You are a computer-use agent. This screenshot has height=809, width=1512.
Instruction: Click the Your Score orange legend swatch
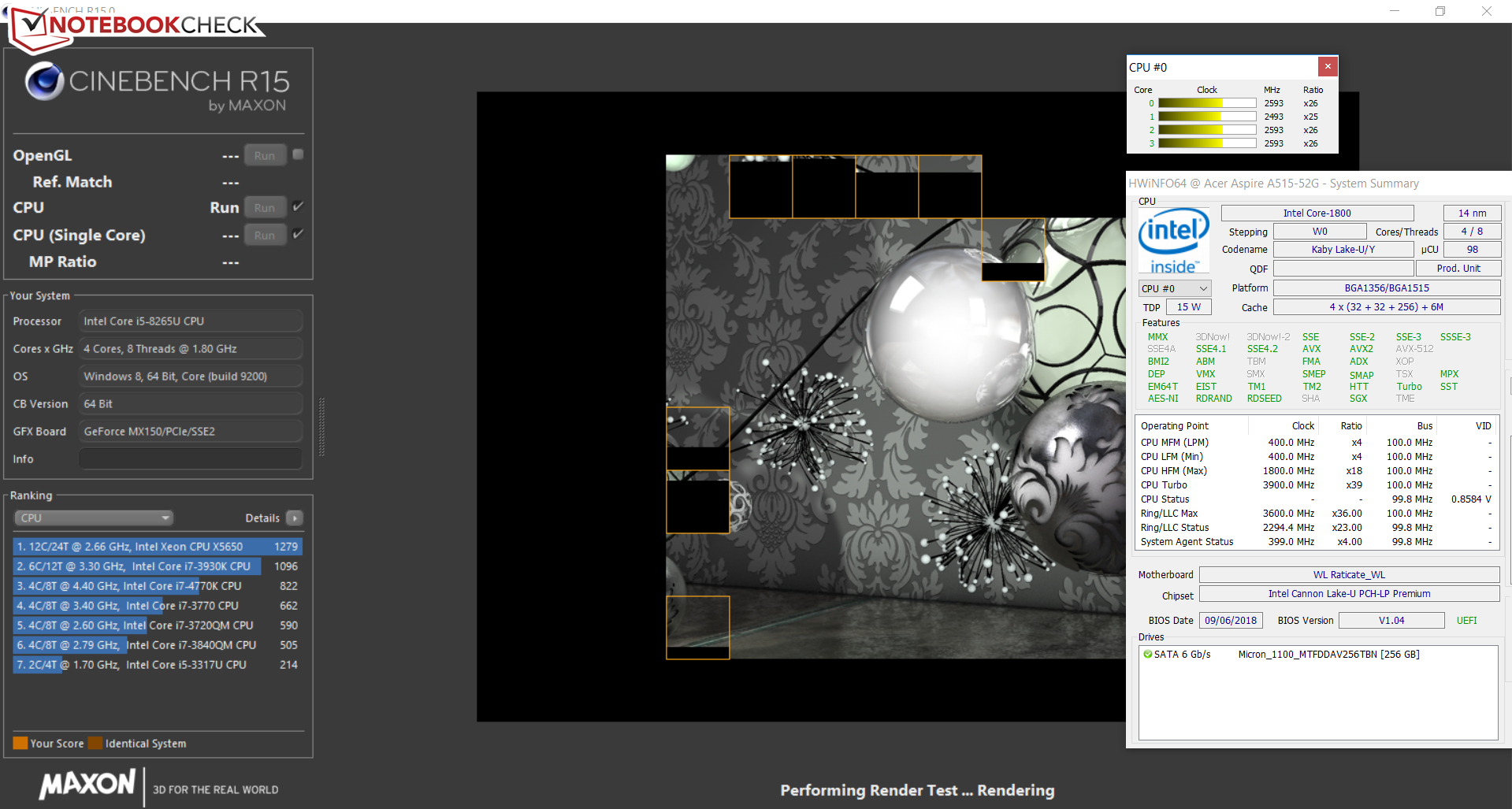pos(20,744)
